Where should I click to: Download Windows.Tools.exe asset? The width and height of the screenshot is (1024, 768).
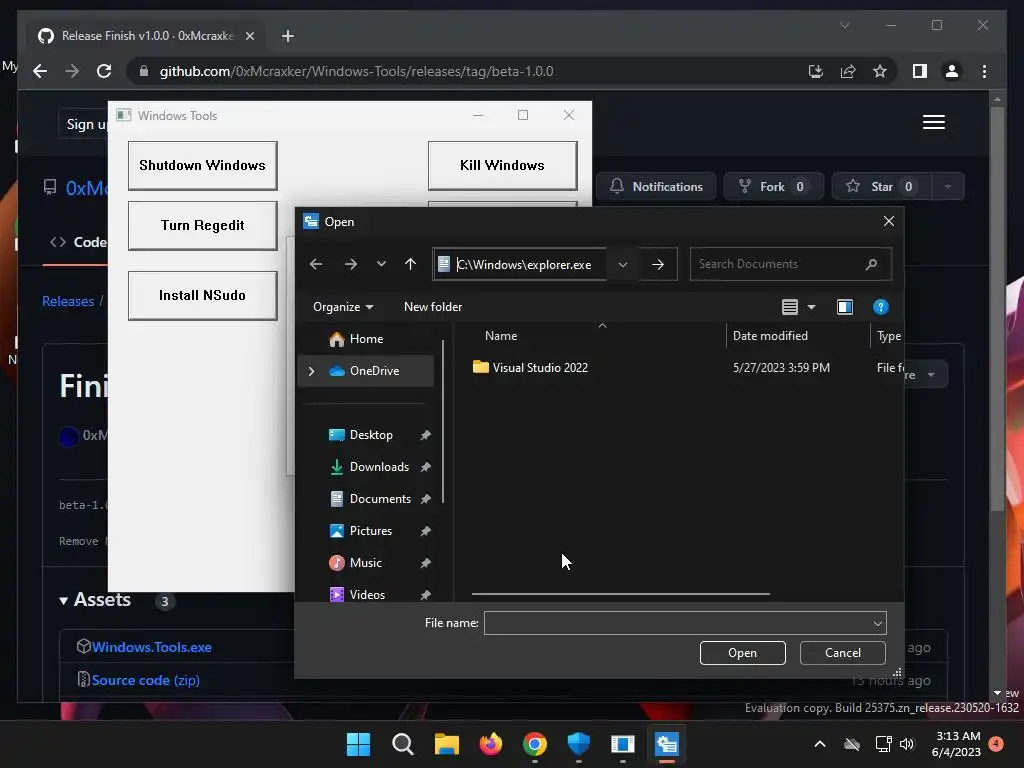[152, 647]
